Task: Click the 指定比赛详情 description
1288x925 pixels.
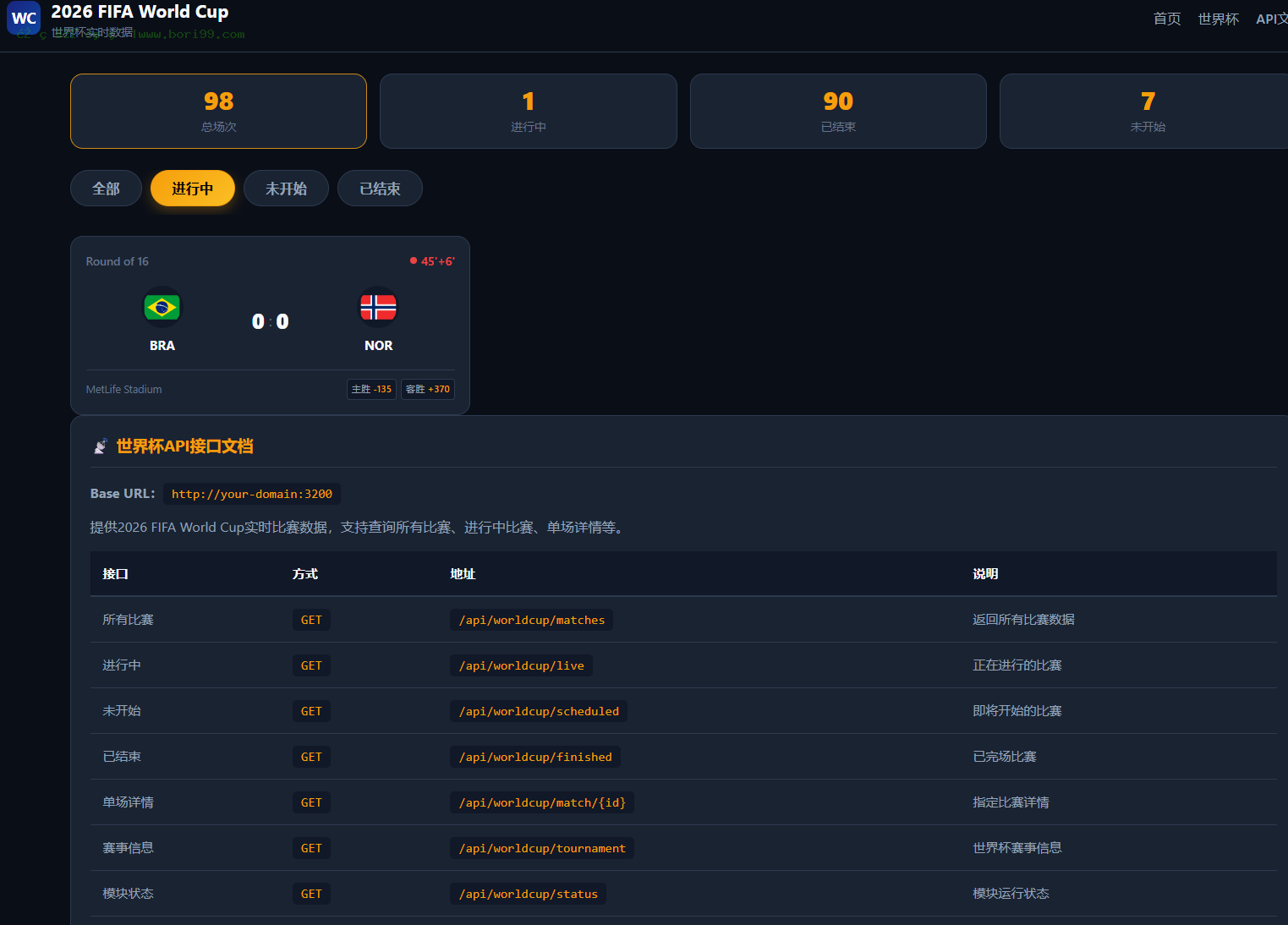Action: coord(1011,802)
